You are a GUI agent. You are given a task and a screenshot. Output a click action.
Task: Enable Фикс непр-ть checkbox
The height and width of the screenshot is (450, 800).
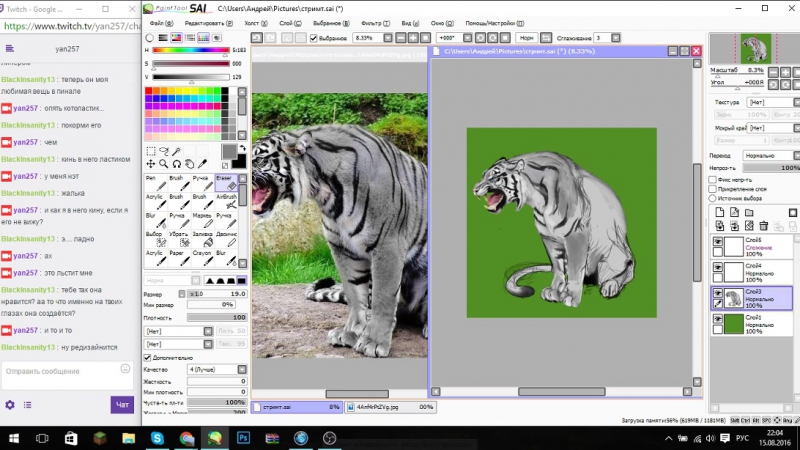713,180
